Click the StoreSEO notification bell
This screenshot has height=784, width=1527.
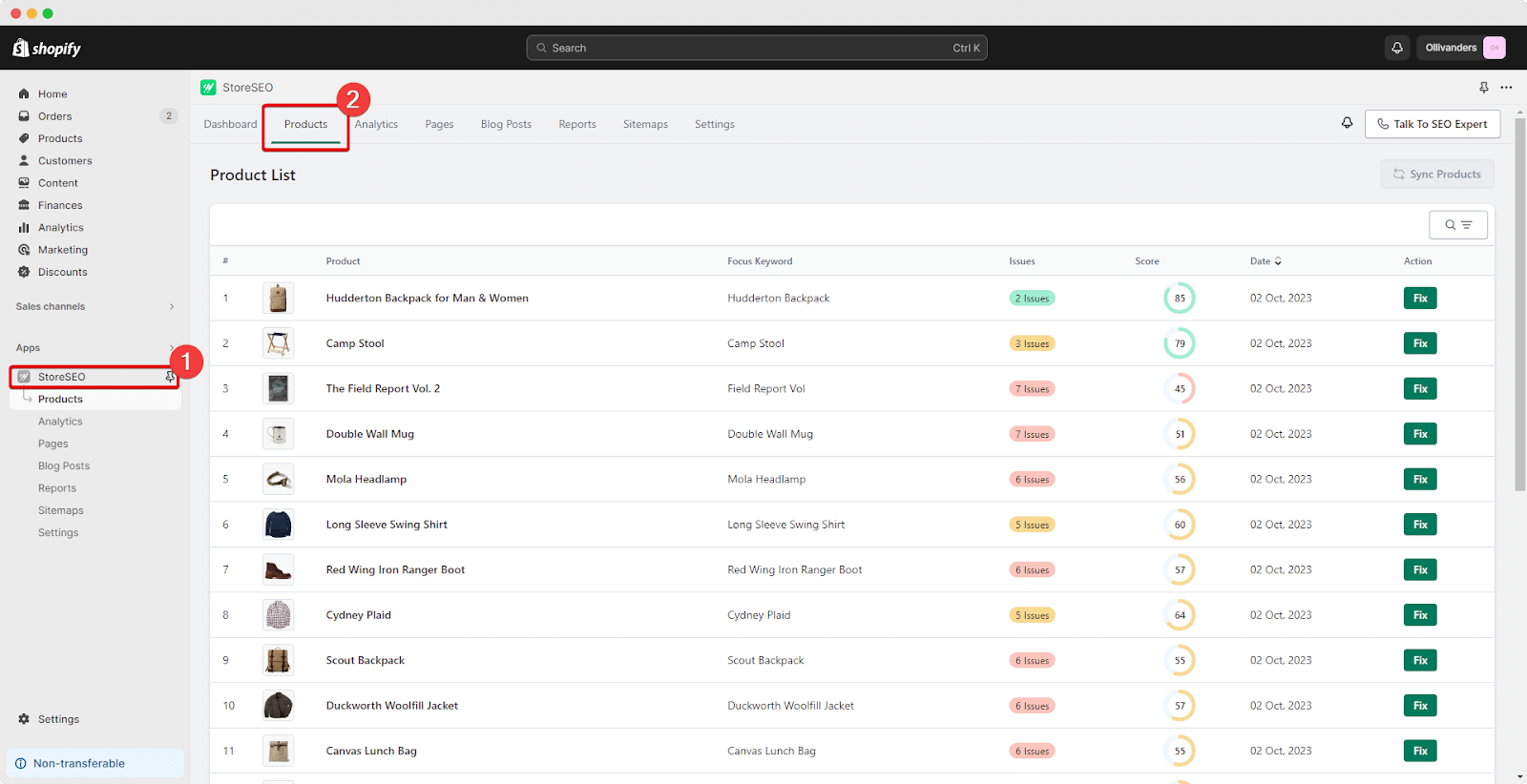coord(1347,123)
